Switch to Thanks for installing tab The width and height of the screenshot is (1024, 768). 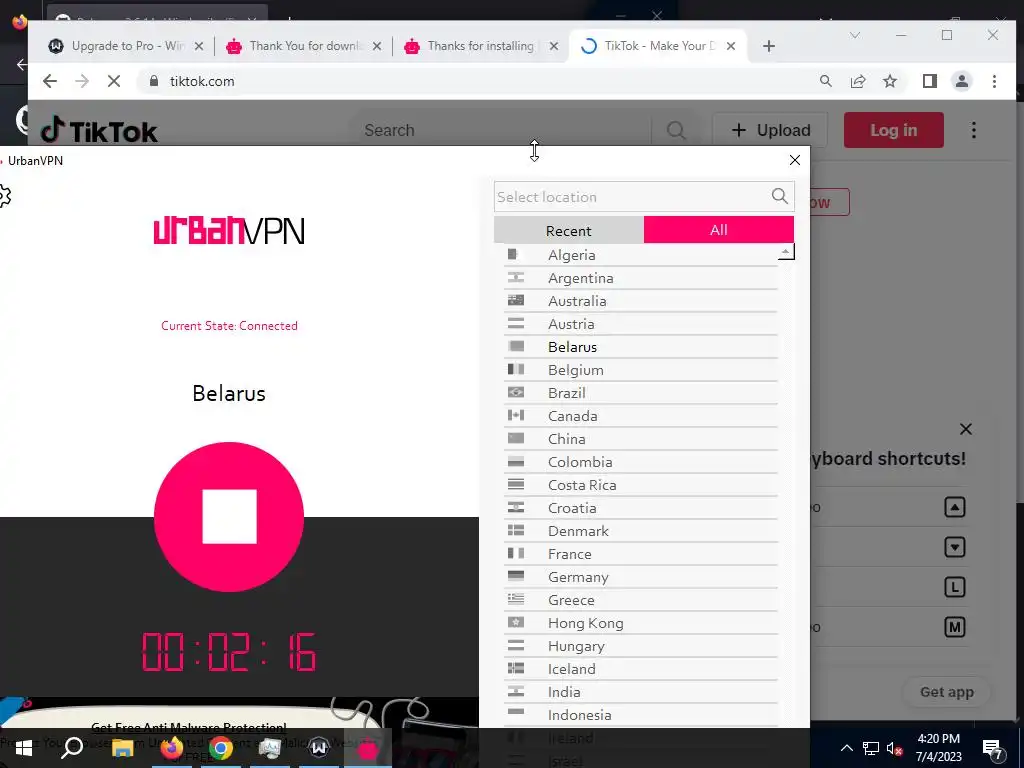coord(481,46)
